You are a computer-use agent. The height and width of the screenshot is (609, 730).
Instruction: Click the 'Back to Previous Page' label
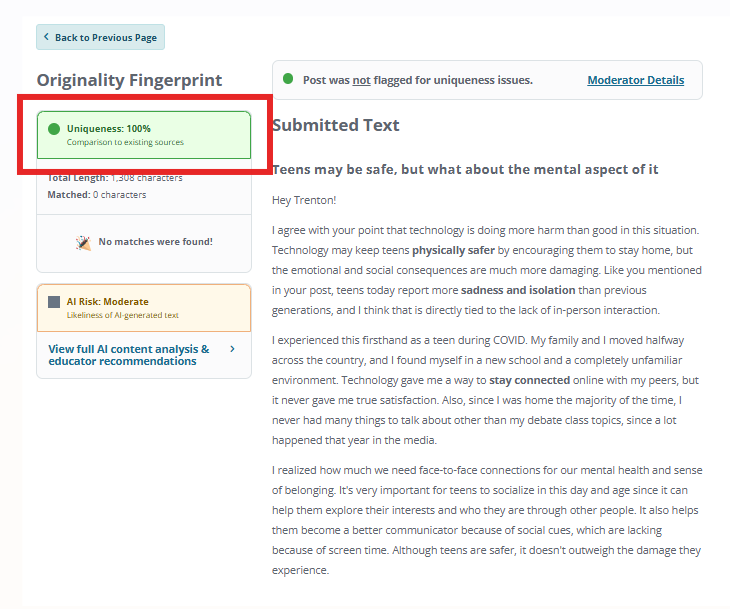106,38
